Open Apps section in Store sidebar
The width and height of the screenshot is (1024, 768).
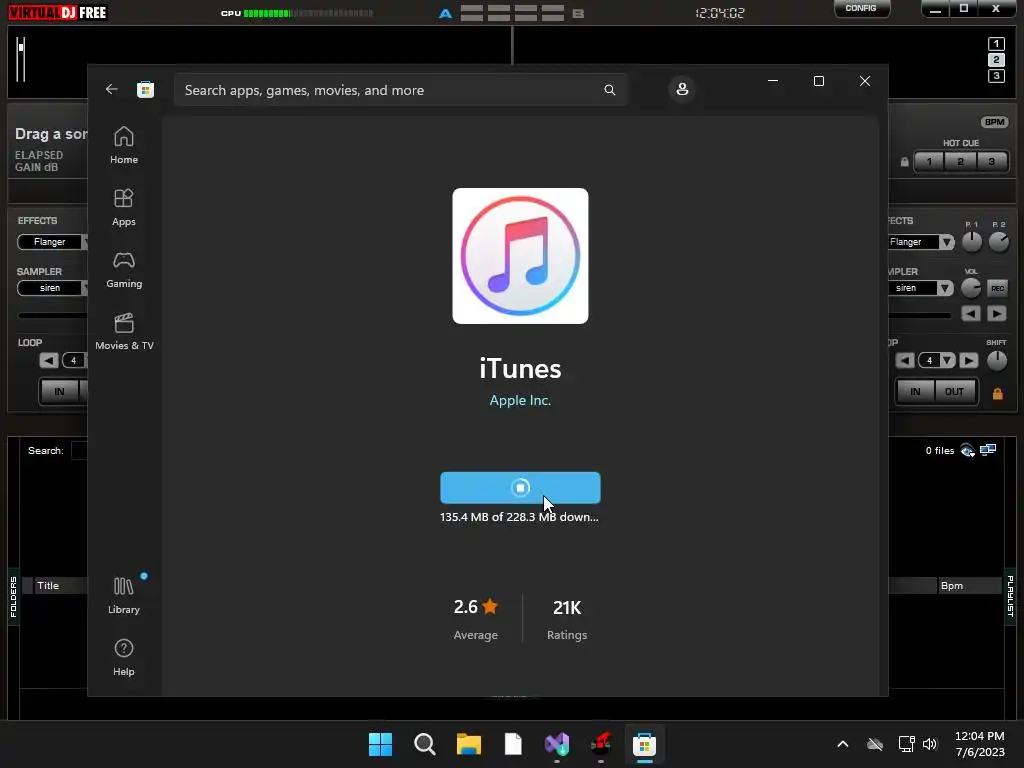pos(123,207)
